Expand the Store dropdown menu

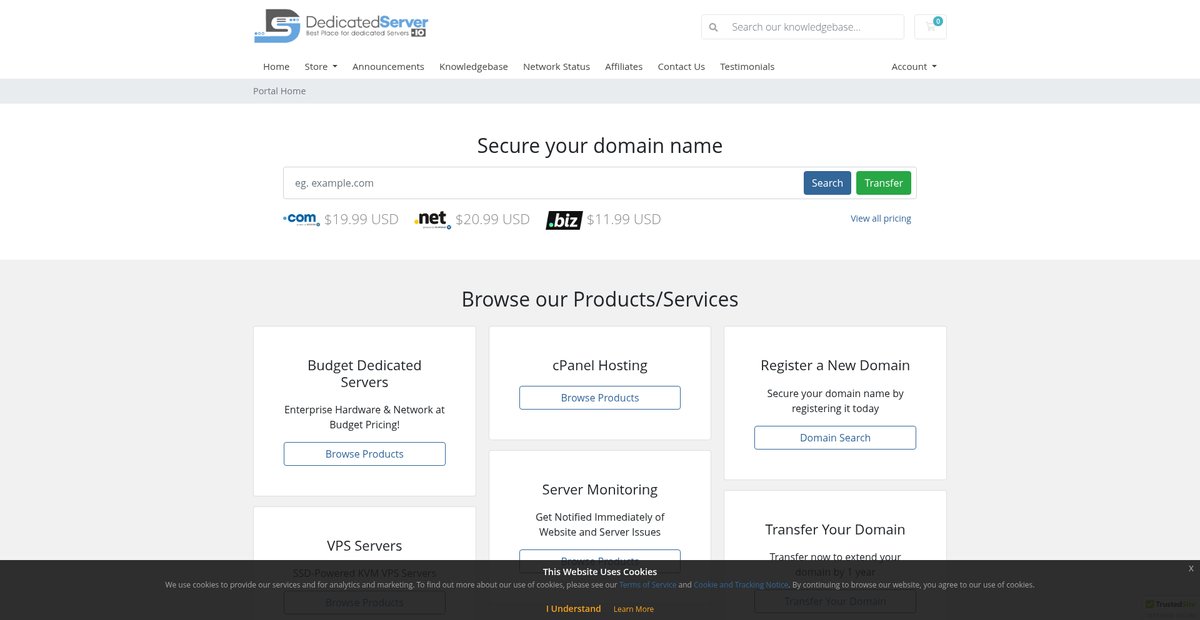[321, 67]
